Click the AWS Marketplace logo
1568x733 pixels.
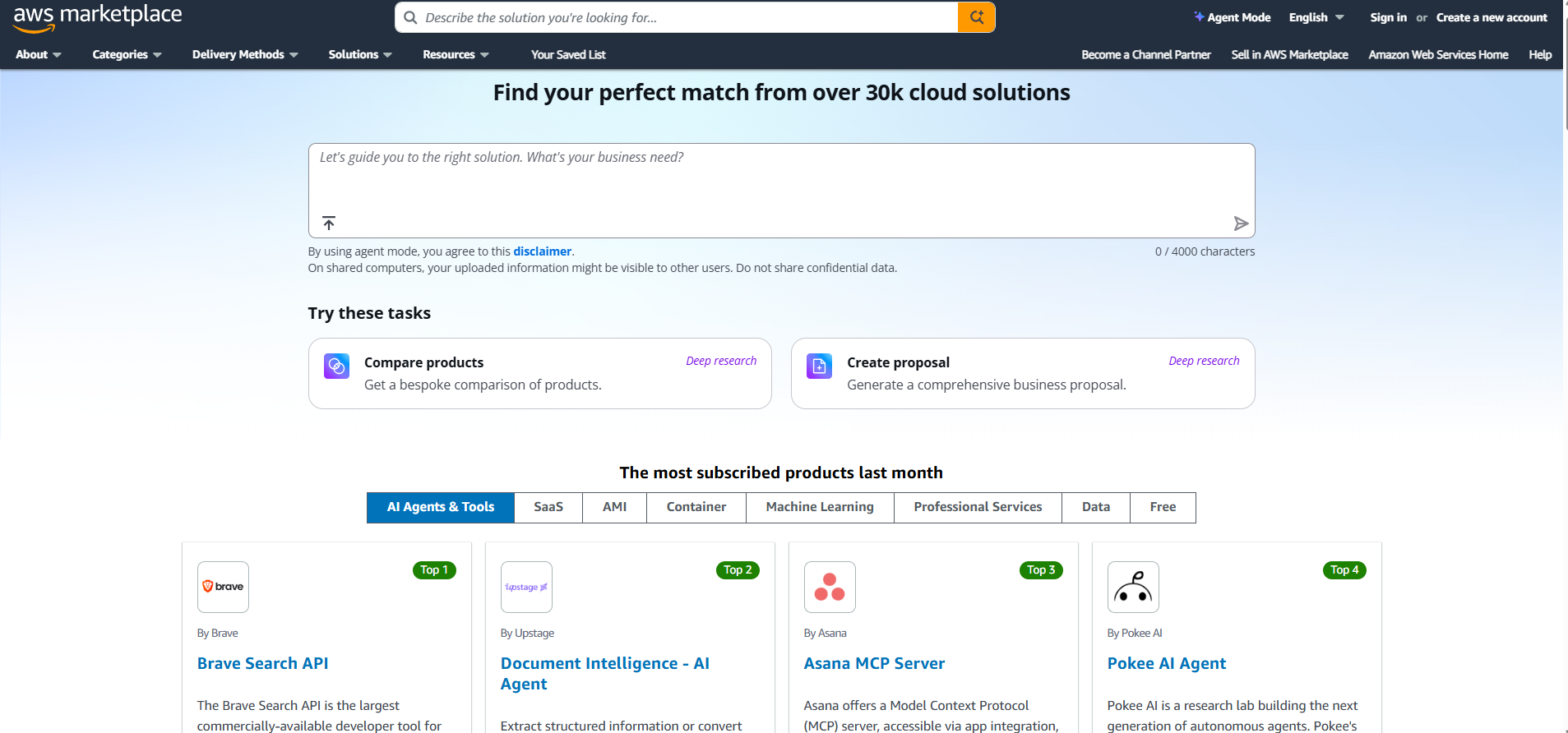point(98,17)
